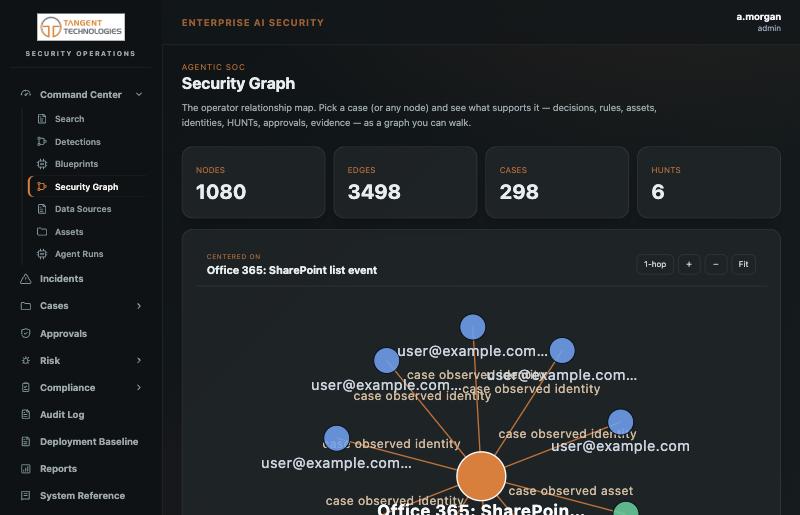This screenshot has width=800, height=515.
Task: Select the topmost blue user@example.com node
Action: click(472, 327)
